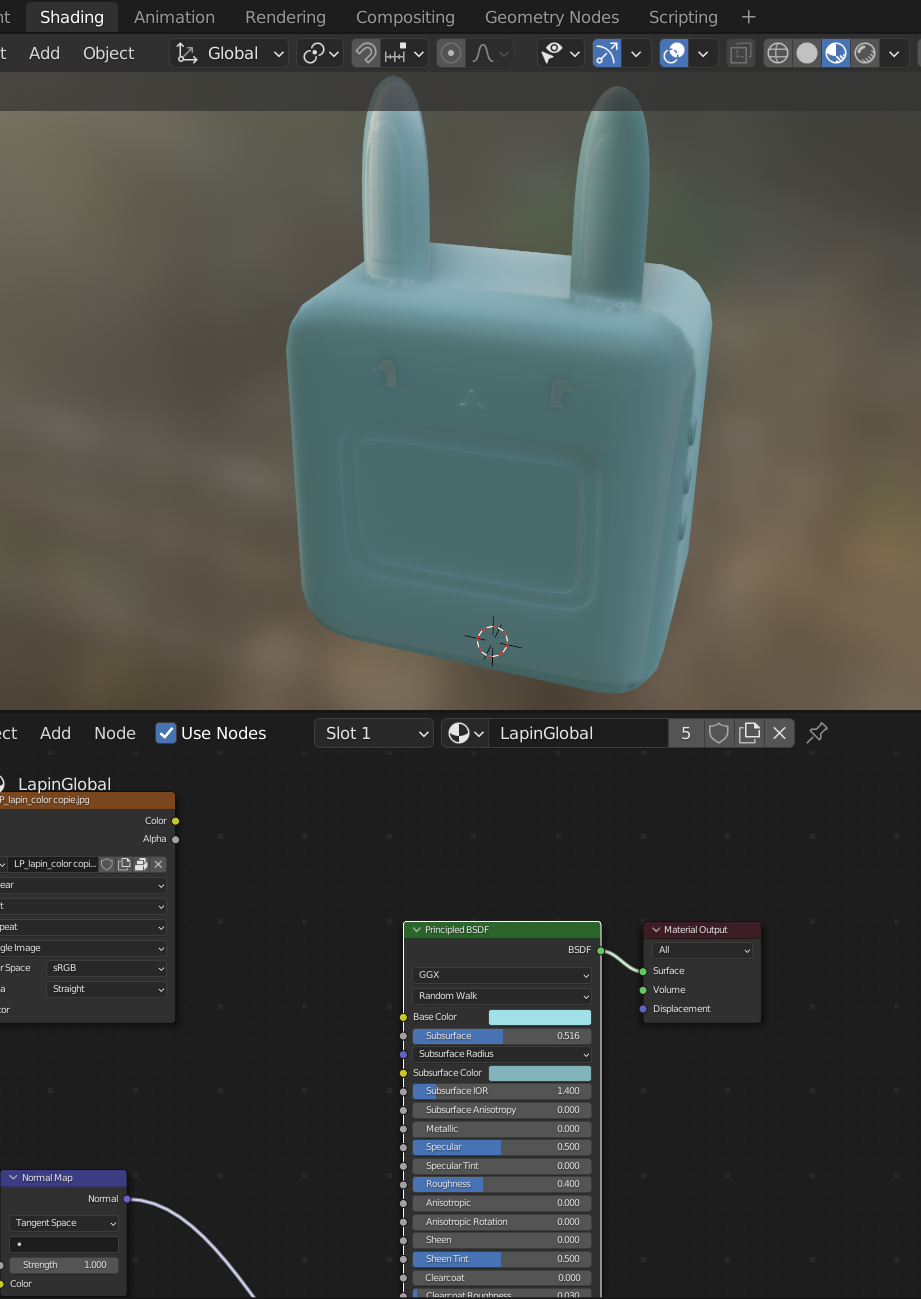This screenshot has height=1299, width=921.
Task: Switch to the Animation workspace tab
Action: coord(174,17)
